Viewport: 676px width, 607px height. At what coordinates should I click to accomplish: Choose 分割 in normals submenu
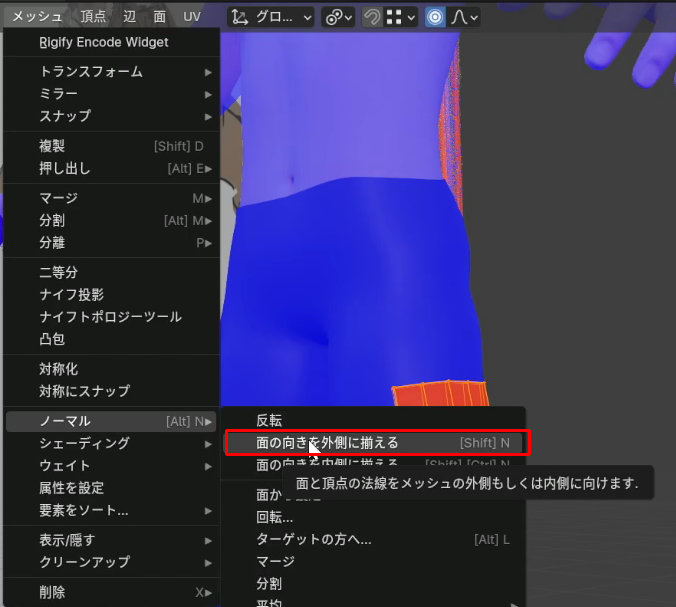pyautogui.click(x=373, y=584)
